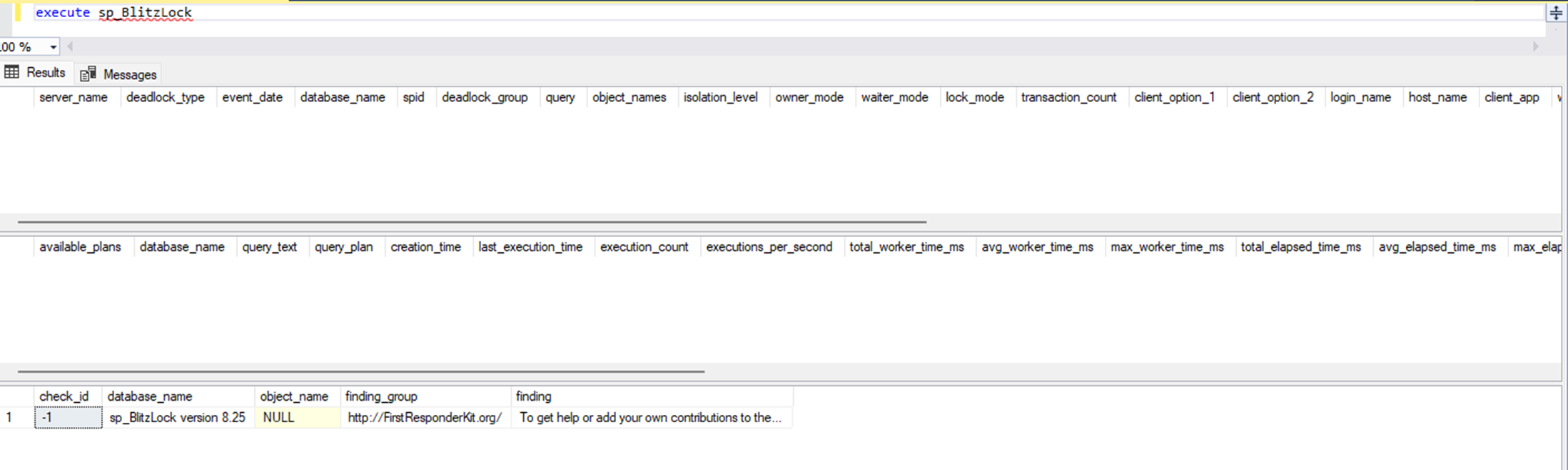The image size is (1568, 470).
Task: Click the deadlock_type column header
Action: point(166,97)
